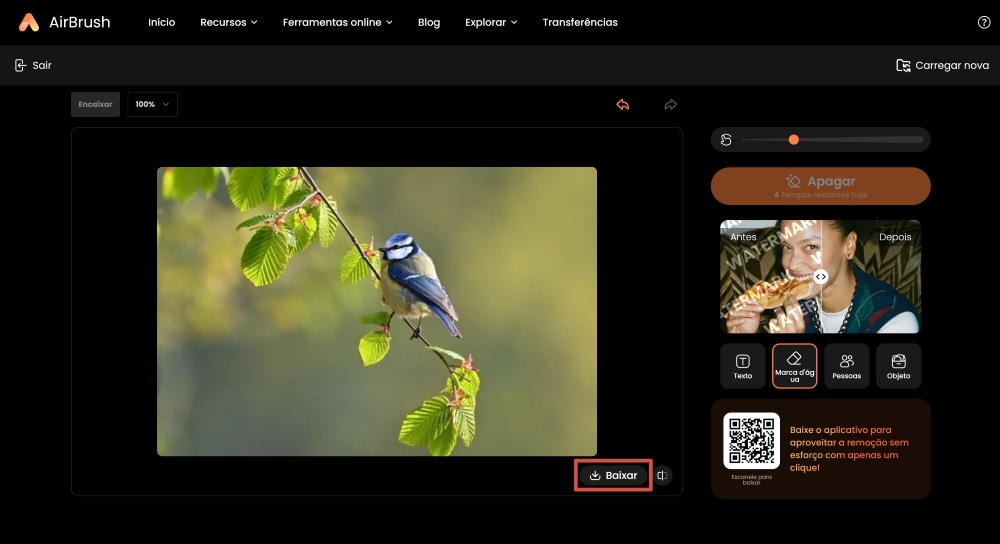This screenshot has height=544, width=1000.
Task: Click the Encaixar fit button
Action: pyautogui.click(x=95, y=104)
